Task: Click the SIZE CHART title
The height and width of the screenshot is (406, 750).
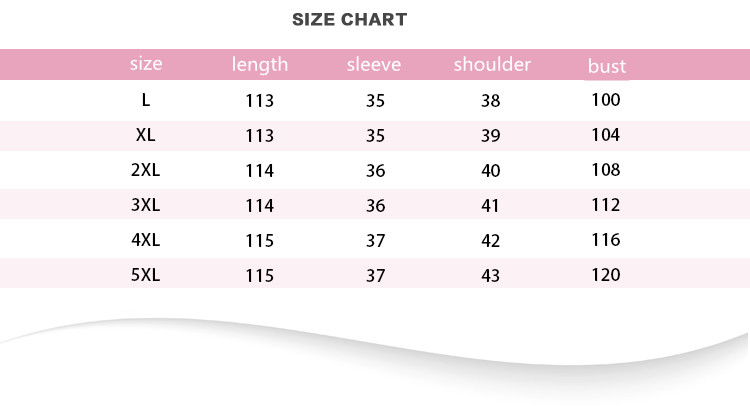Action: [349, 20]
